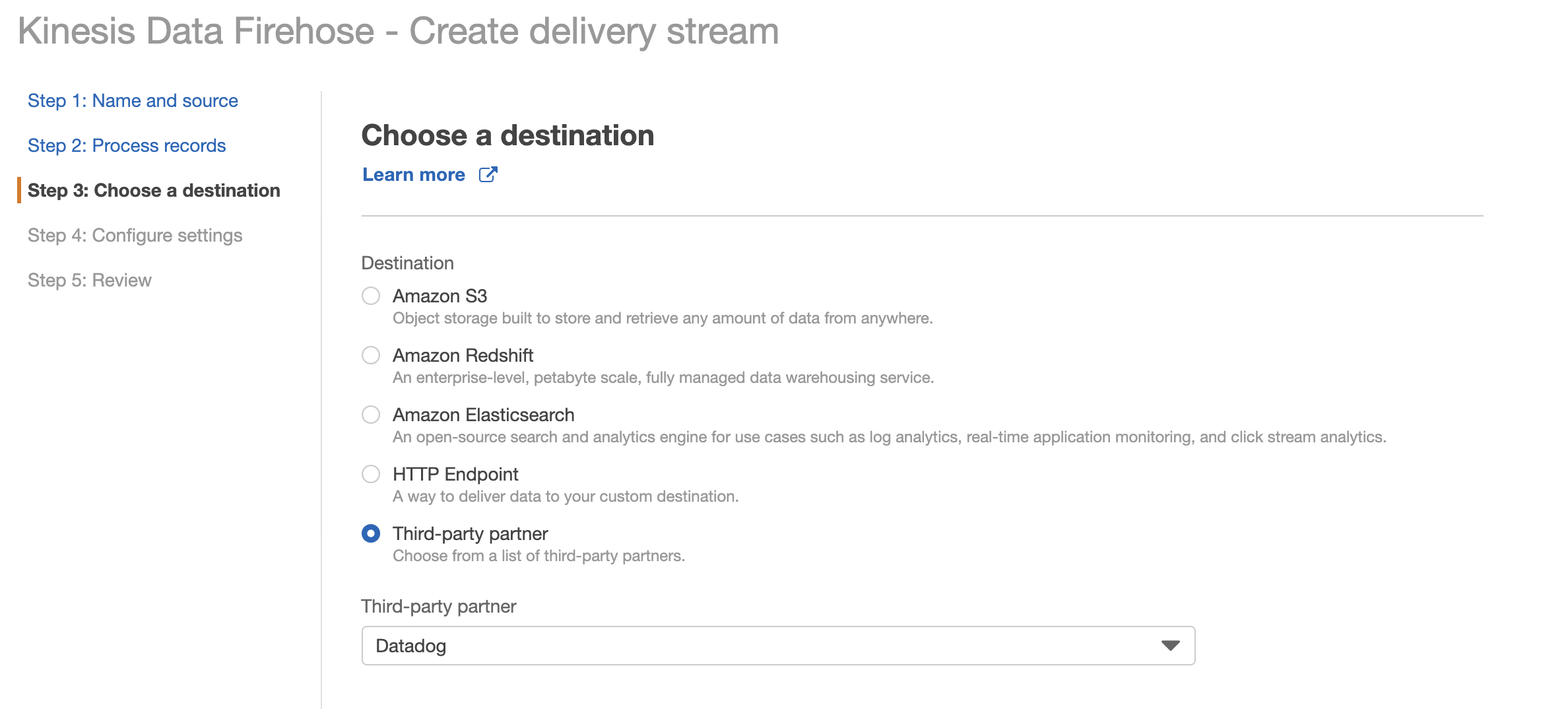
Task: Click the Datadog value in the selector field
Action: 411,646
